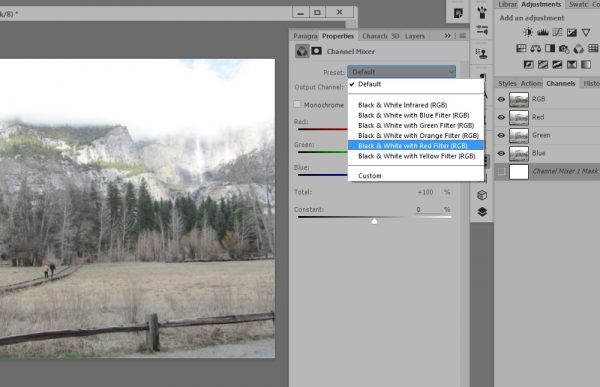Image resolution: width=600 pixels, height=387 pixels.
Task: Switch to the Actions panel tab
Action: coord(531,83)
